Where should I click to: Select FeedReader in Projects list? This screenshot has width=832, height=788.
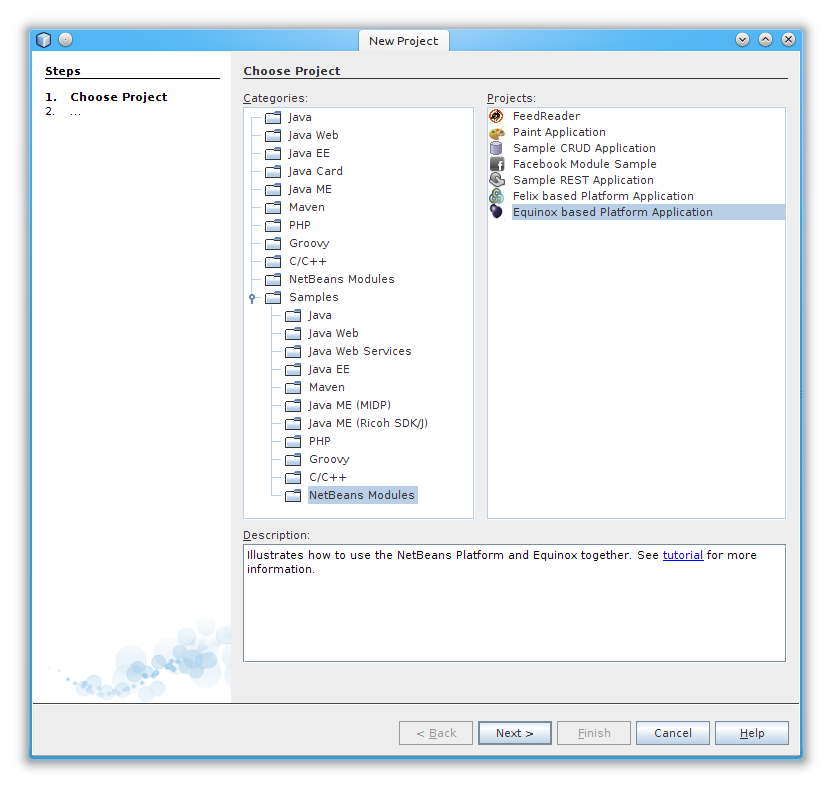(546, 116)
